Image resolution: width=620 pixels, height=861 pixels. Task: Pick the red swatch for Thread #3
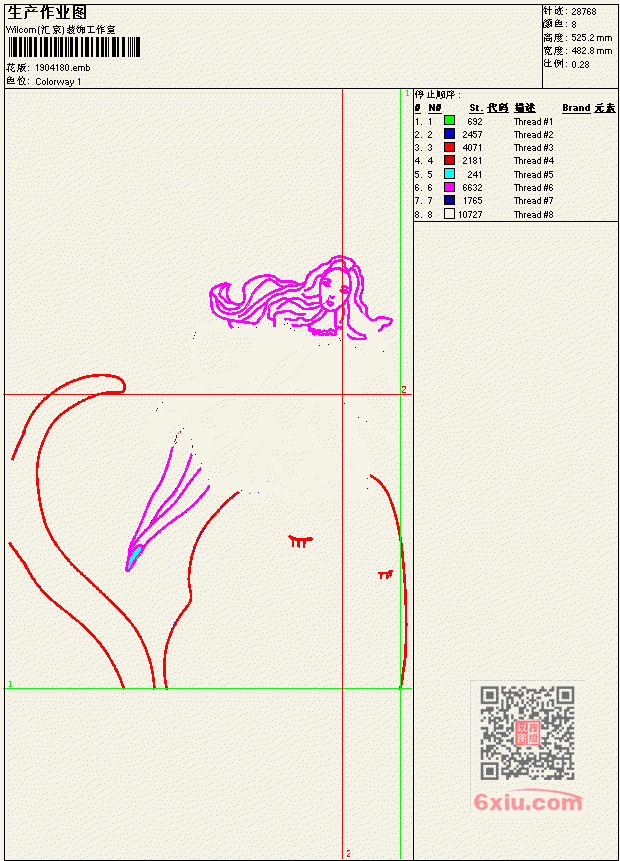click(449, 147)
